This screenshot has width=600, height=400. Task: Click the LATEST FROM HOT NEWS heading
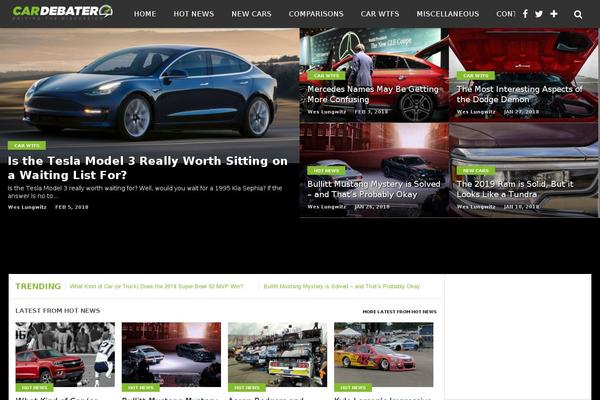coord(58,310)
